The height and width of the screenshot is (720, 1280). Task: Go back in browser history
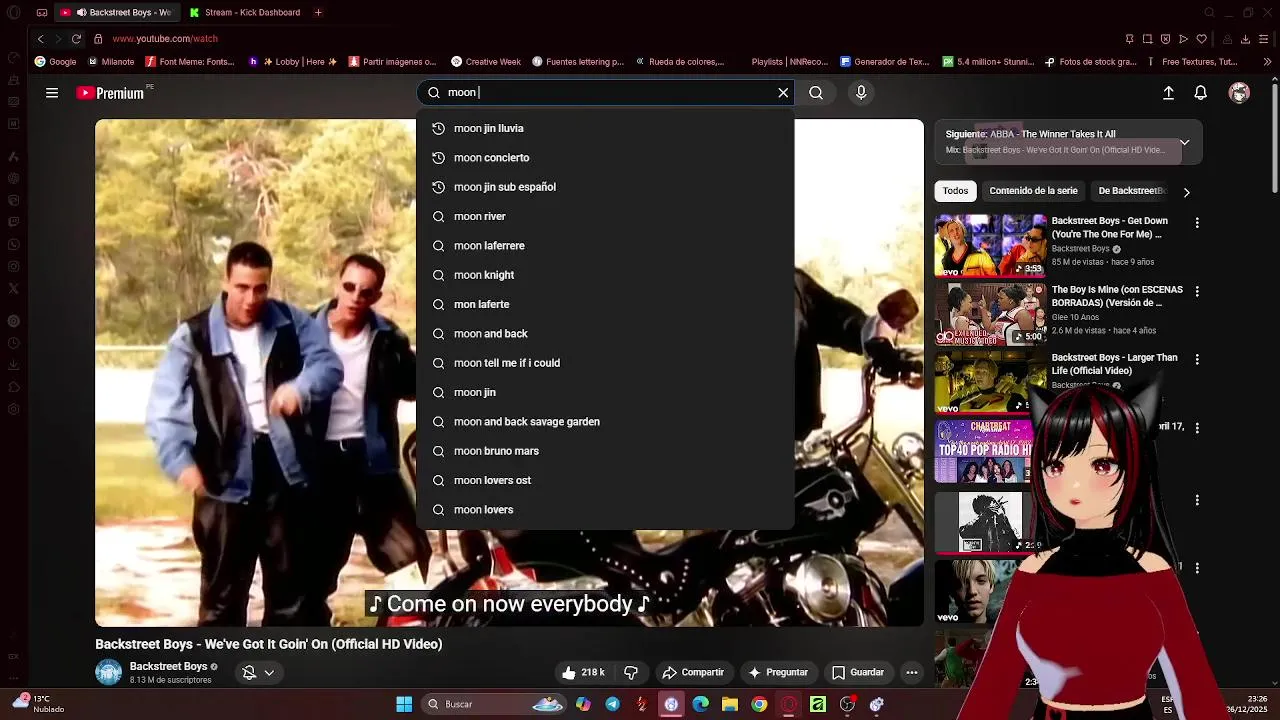pyautogui.click(x=40, y=39)
